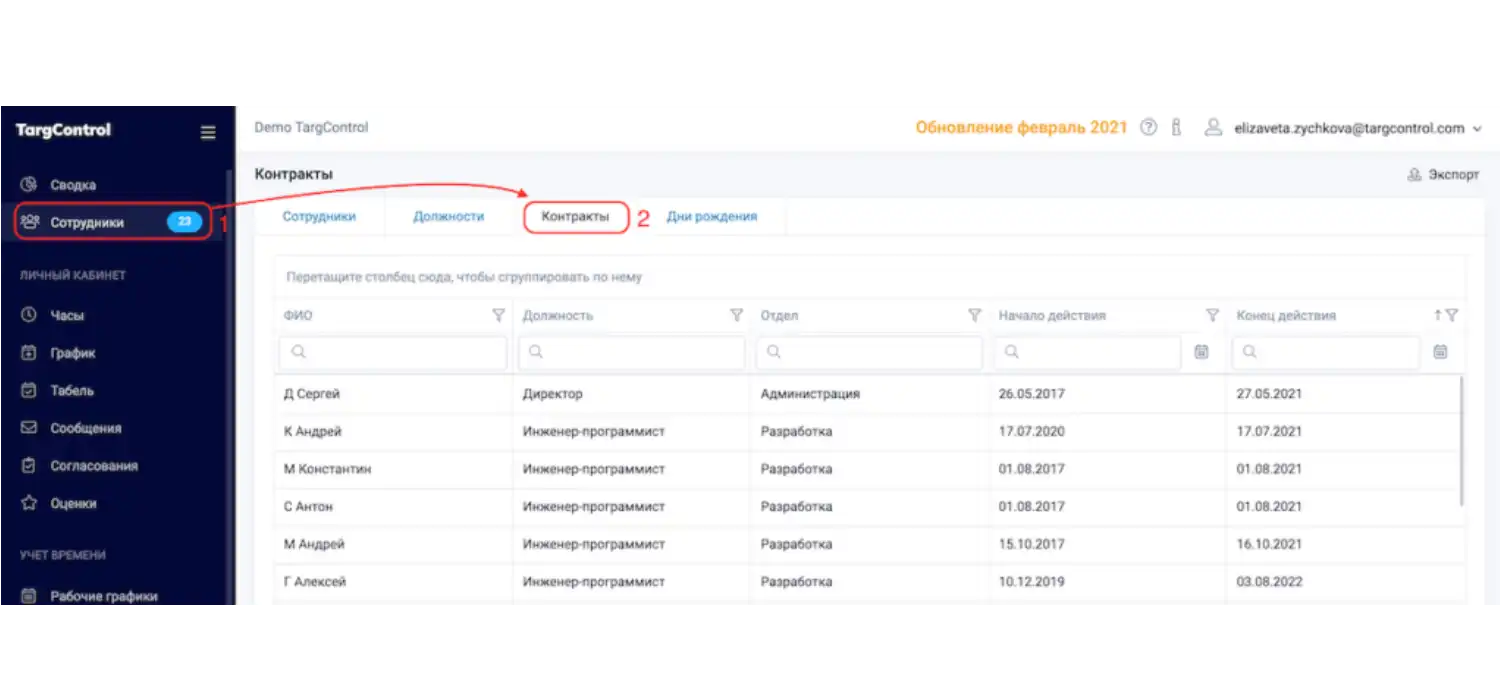Select the Оценки star icon

click(x=29, y=503)
